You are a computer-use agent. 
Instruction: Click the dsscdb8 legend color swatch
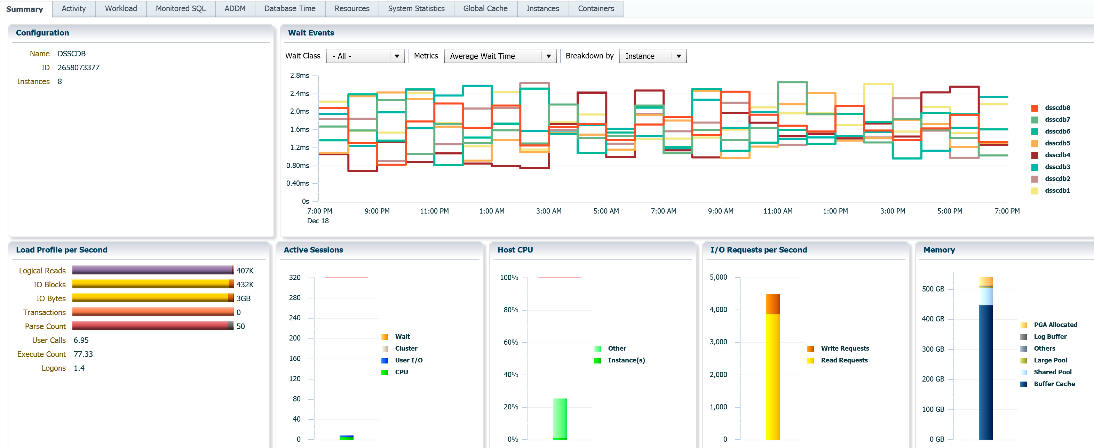[1035, 108]
